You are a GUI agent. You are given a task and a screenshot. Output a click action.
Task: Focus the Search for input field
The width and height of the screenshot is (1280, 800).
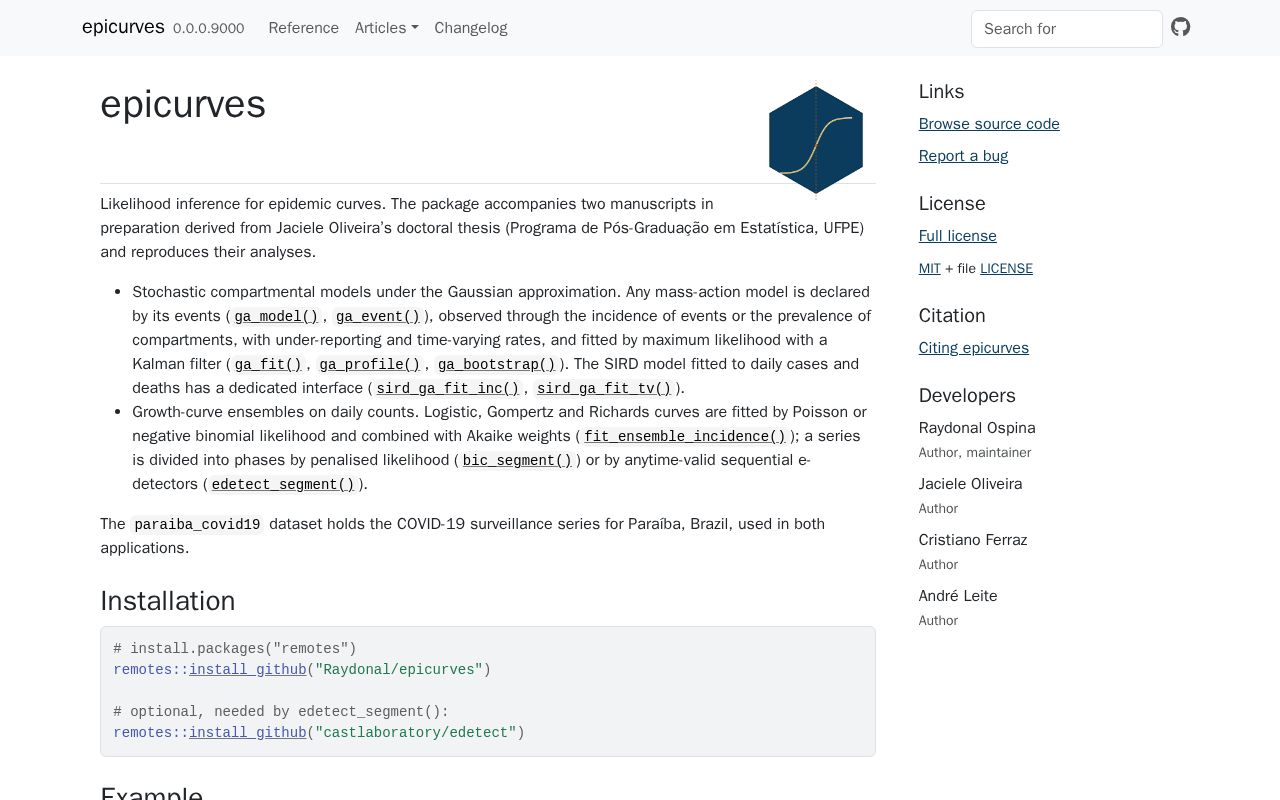pyautogui.click(x=1067, y=29)
